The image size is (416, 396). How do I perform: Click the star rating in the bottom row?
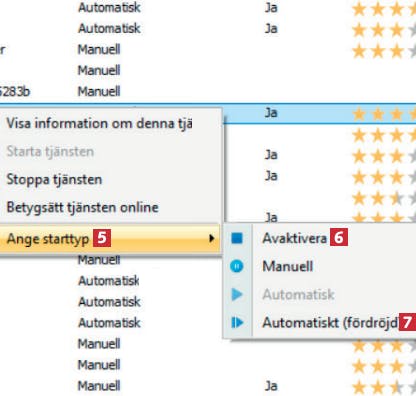[384, 387]
